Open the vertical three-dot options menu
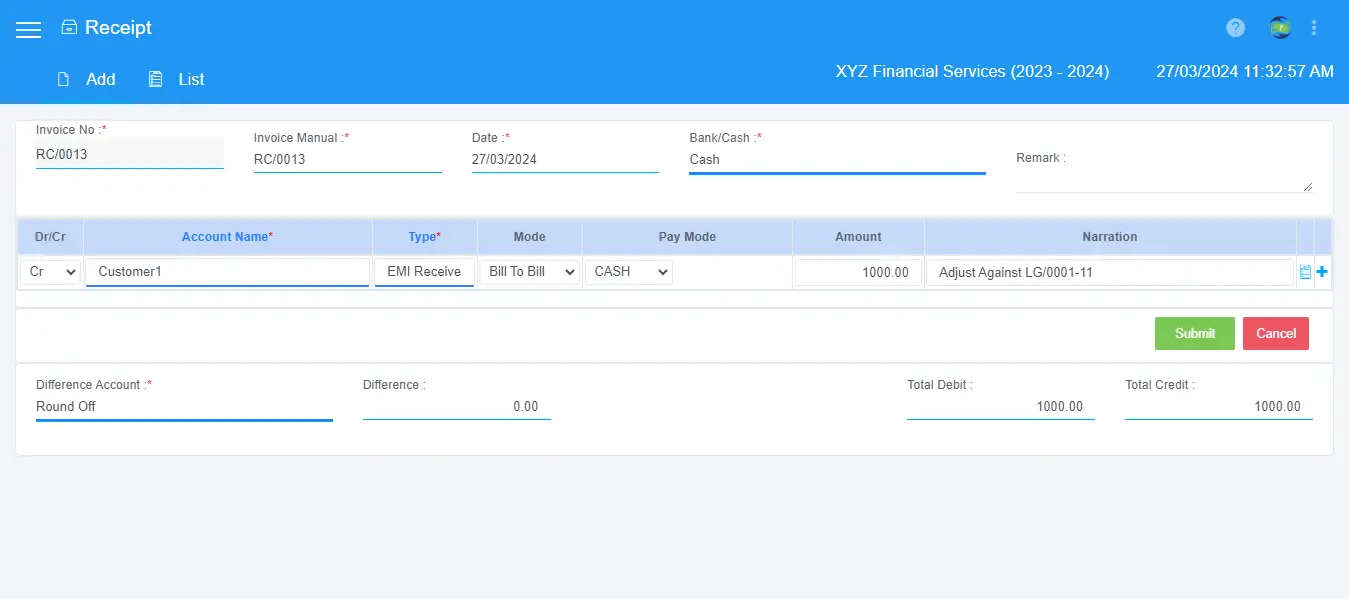The image size is (1349, 599). point(1314,28)
